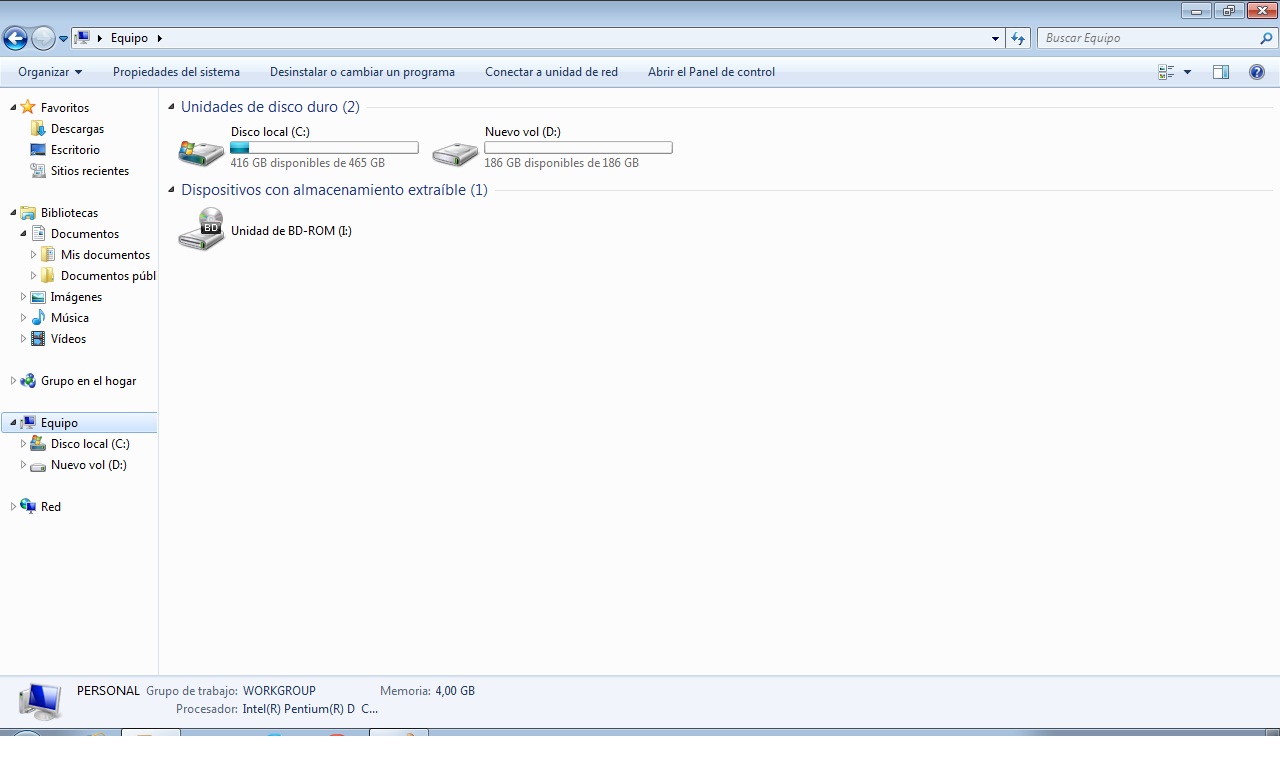Click 416 GB disponibles de 465 GB text
The width and height of the screenshot is (1280, 768).
point(307,163)
